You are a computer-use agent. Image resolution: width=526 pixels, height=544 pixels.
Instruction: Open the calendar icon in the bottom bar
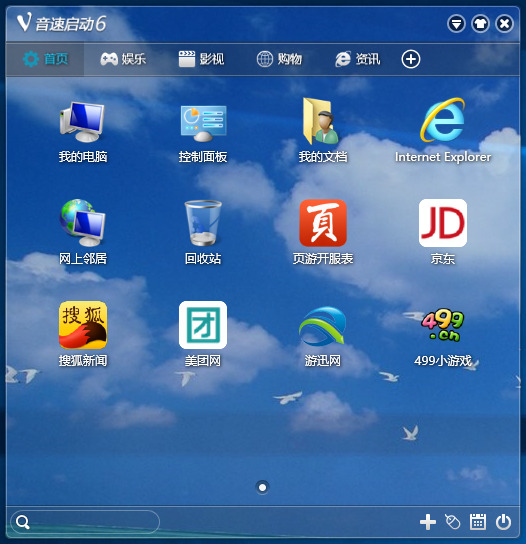click(478, 522)
